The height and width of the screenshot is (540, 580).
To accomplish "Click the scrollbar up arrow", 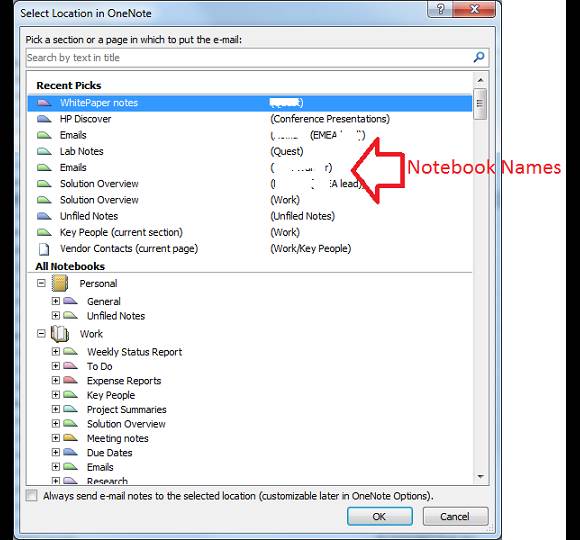I will point(480,80).
